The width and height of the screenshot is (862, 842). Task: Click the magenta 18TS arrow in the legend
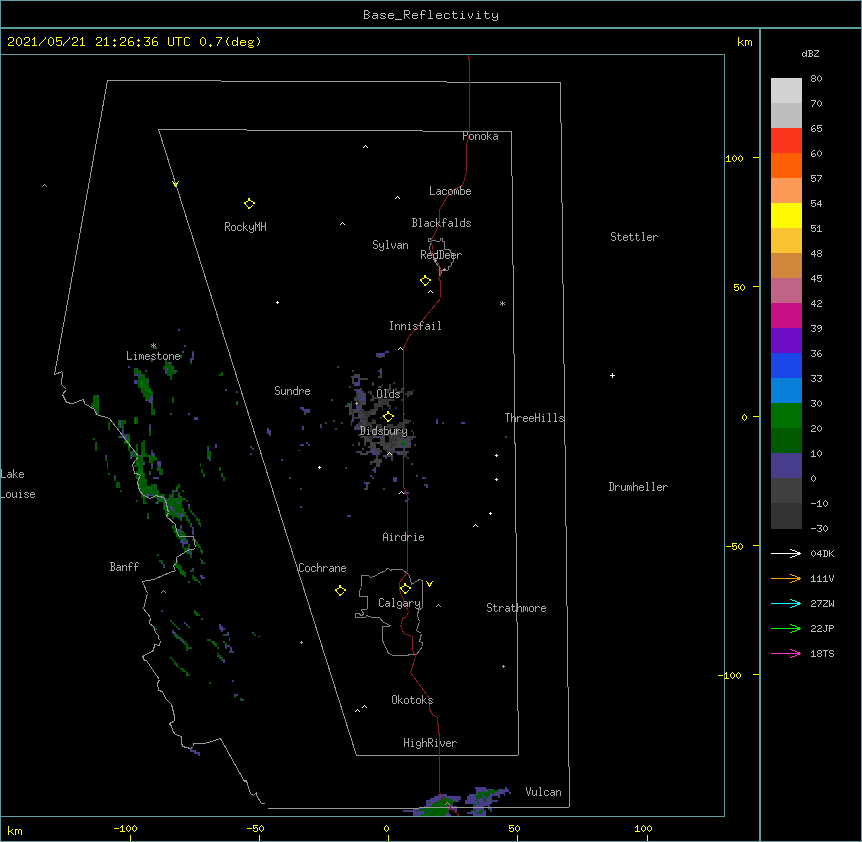(x=786, y=653)
